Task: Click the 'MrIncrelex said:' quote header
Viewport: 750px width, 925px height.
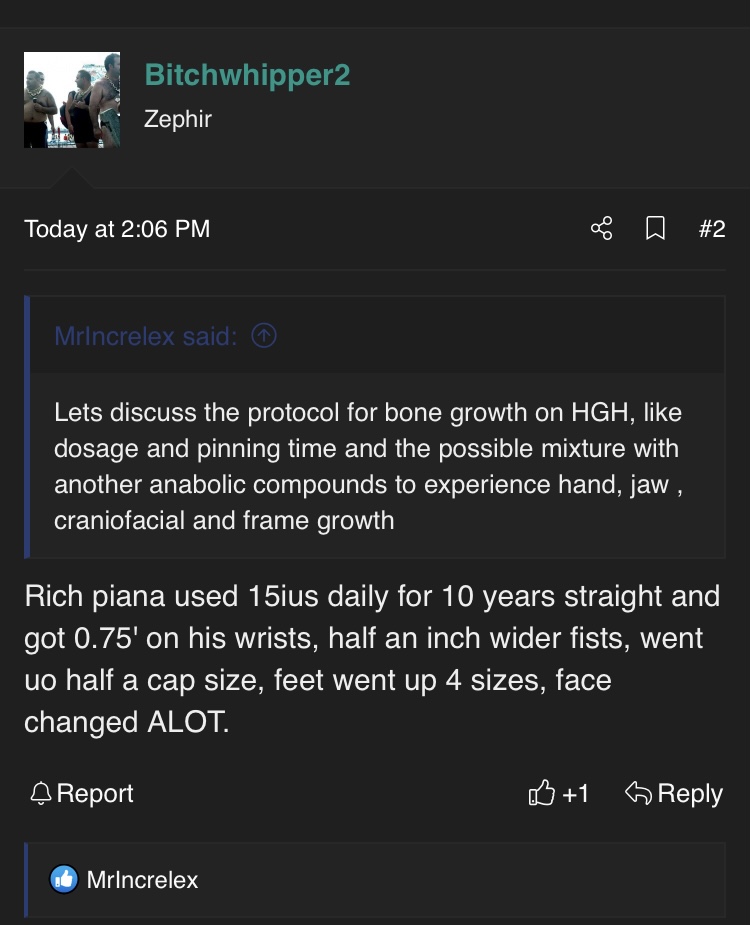Action: point(145,337)
